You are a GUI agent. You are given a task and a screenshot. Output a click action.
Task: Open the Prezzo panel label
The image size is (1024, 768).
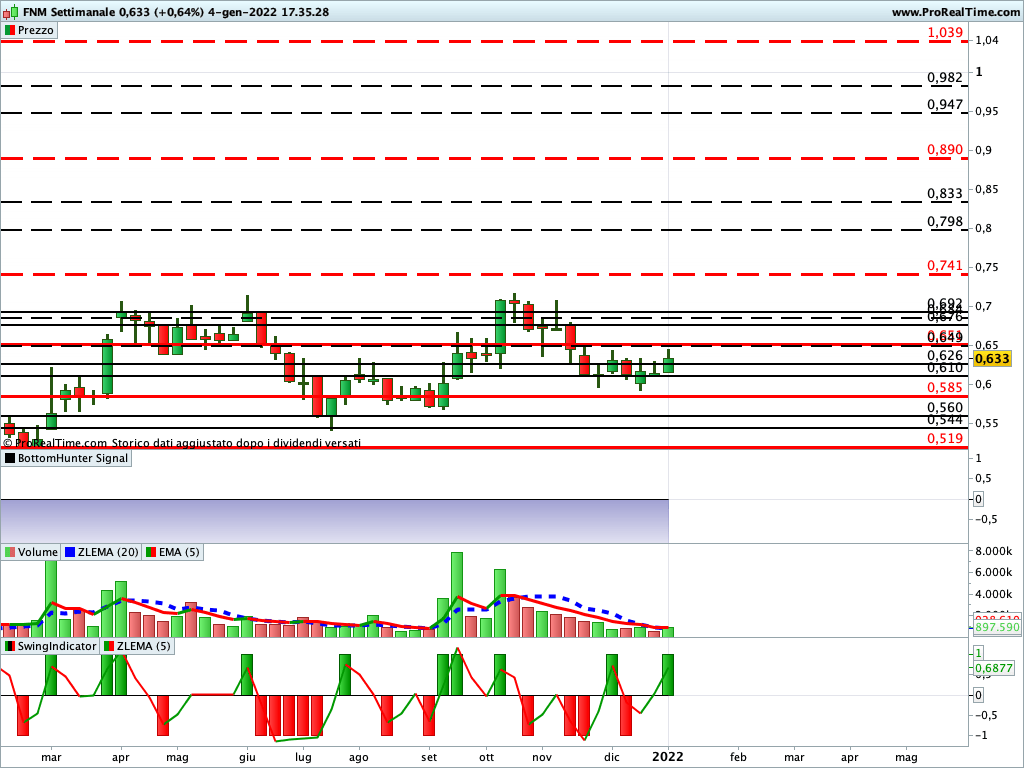coord(36,31)
